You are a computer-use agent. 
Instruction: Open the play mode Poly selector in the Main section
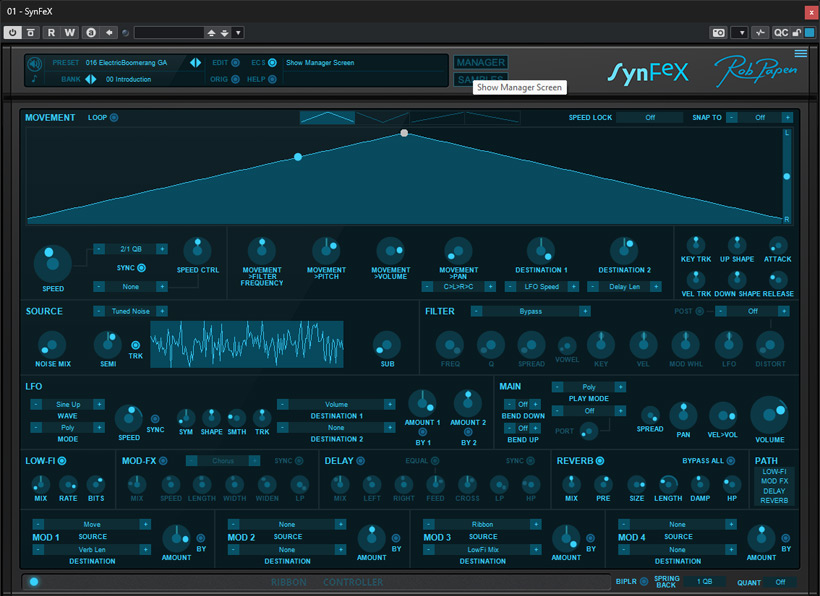589,387
